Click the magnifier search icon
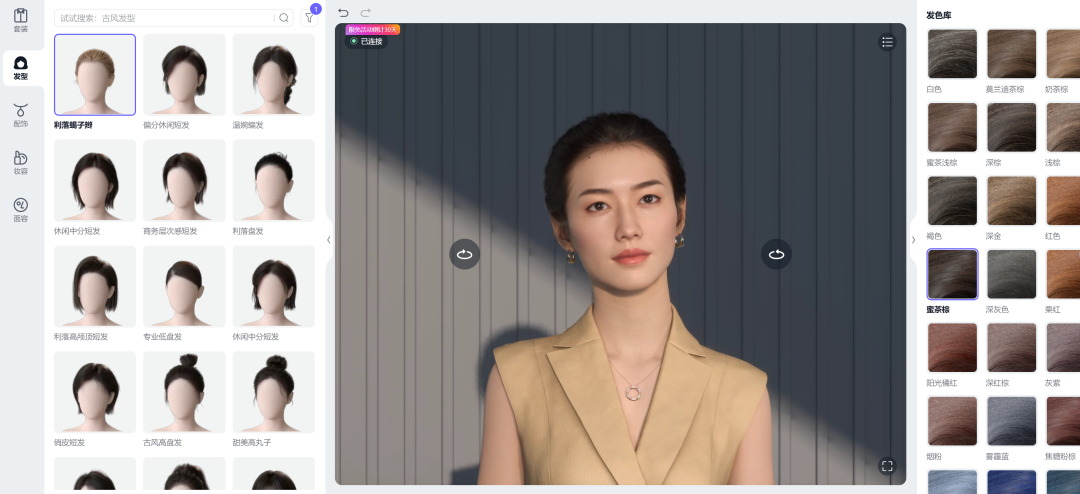 click(284, 18)
